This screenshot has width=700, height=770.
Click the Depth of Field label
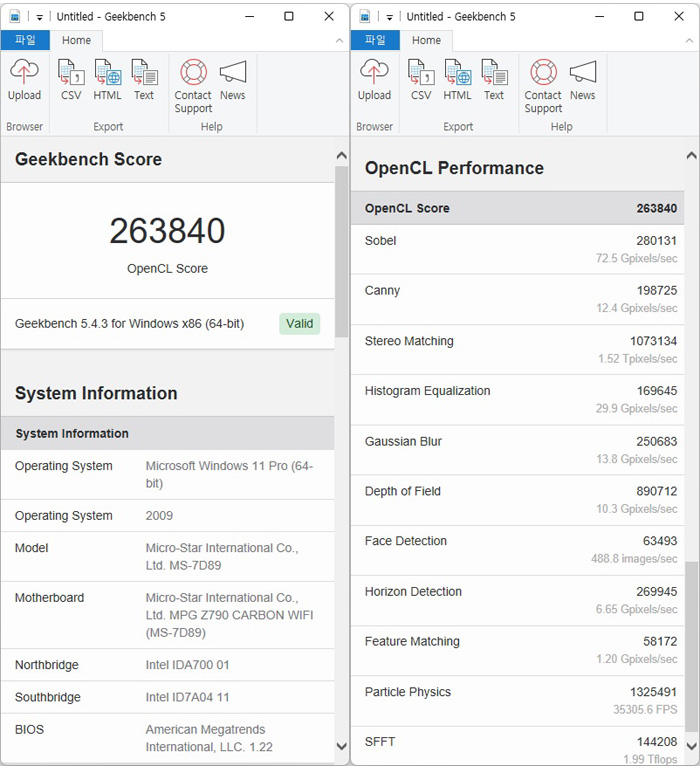click(403, 491)
